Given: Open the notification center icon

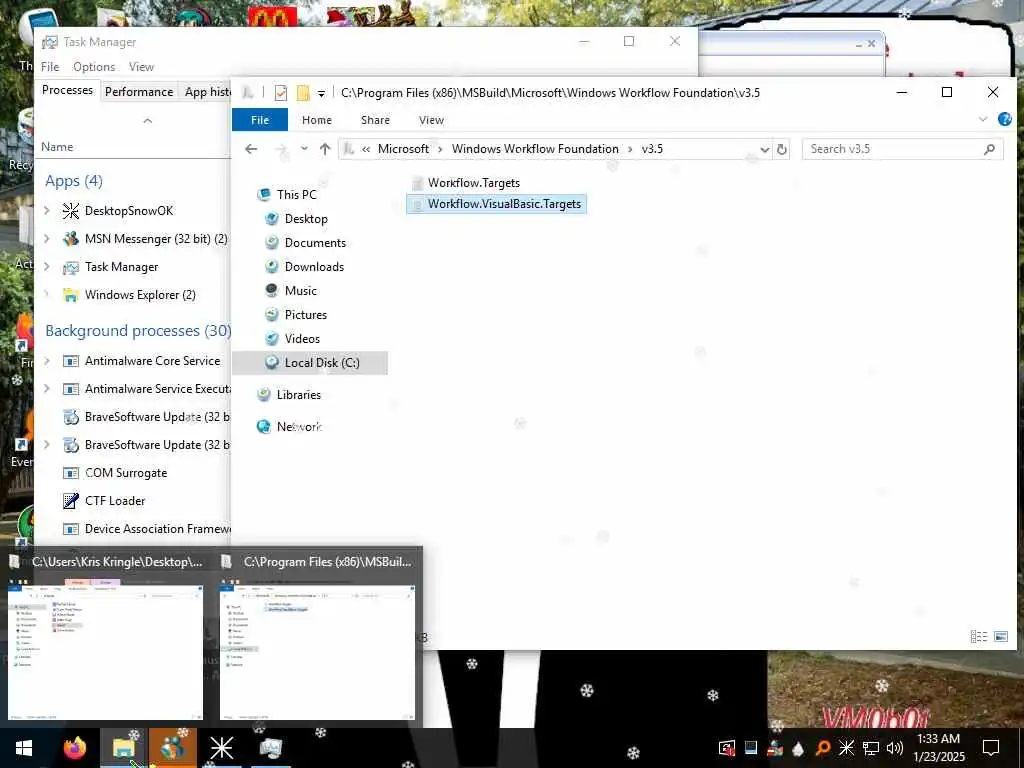Looking at the screenshot, I should [991, 748].
